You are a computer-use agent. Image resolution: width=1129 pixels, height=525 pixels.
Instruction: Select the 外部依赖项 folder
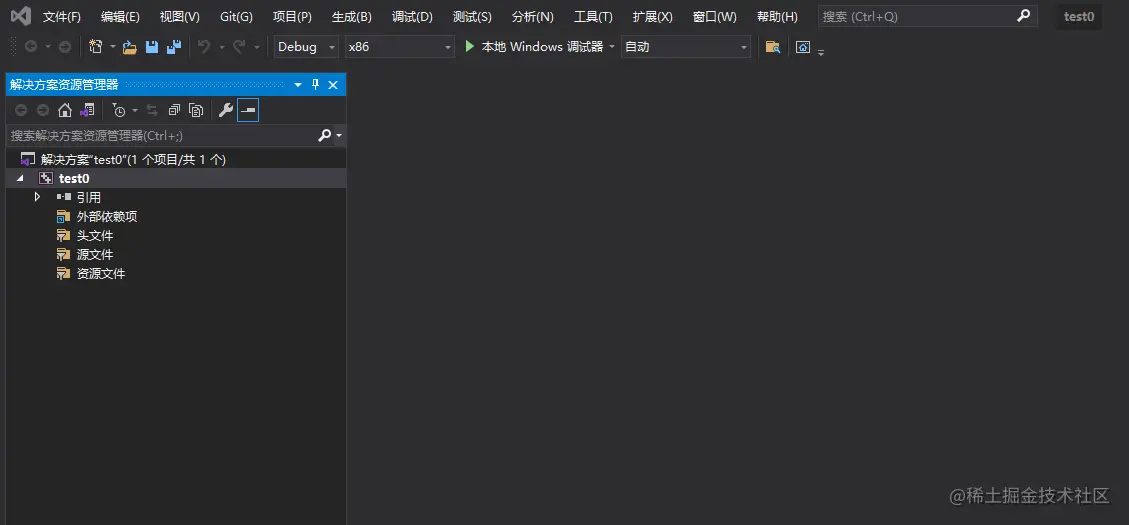pos(107,216)
